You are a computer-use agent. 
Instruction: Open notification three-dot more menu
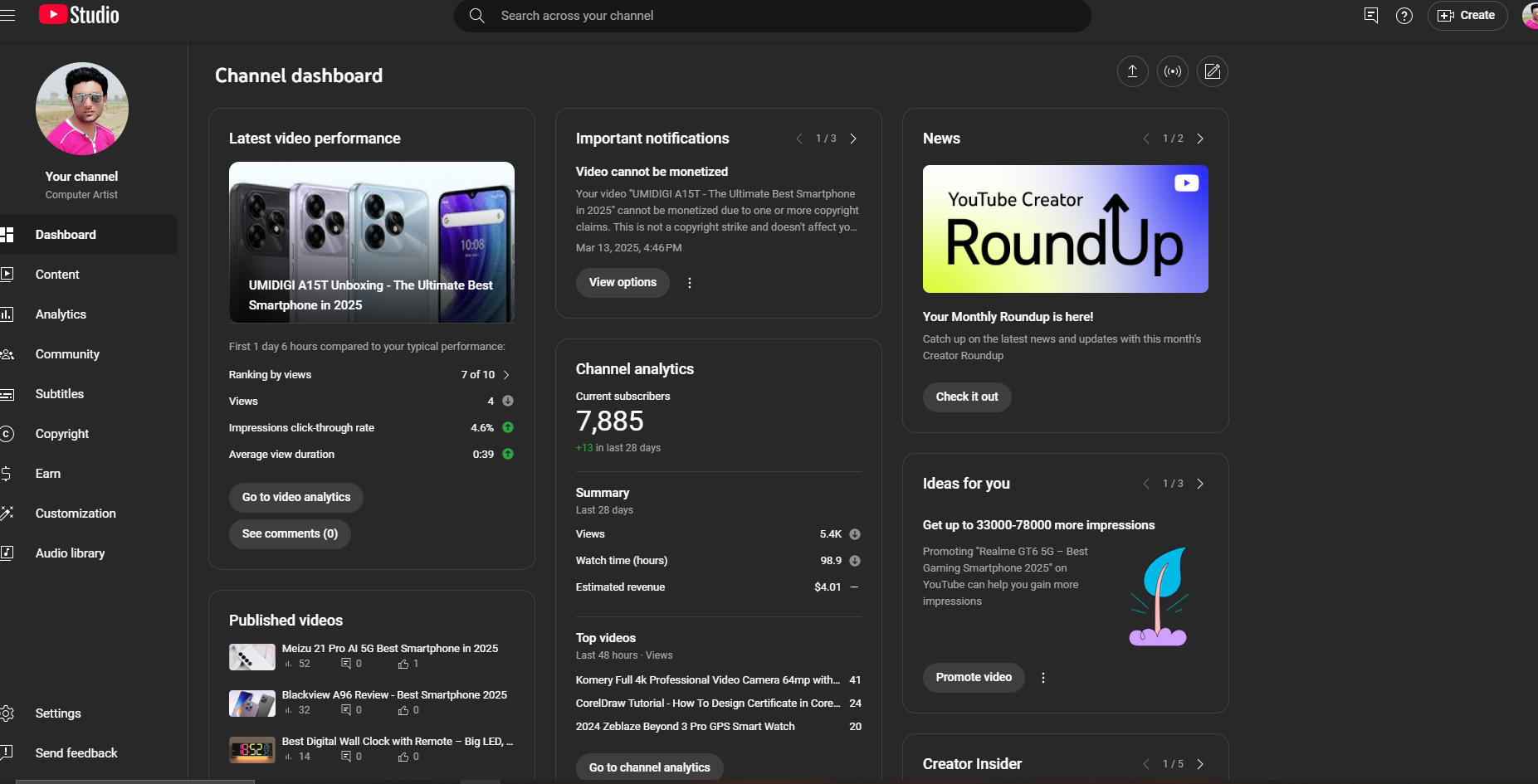(690, 283)
